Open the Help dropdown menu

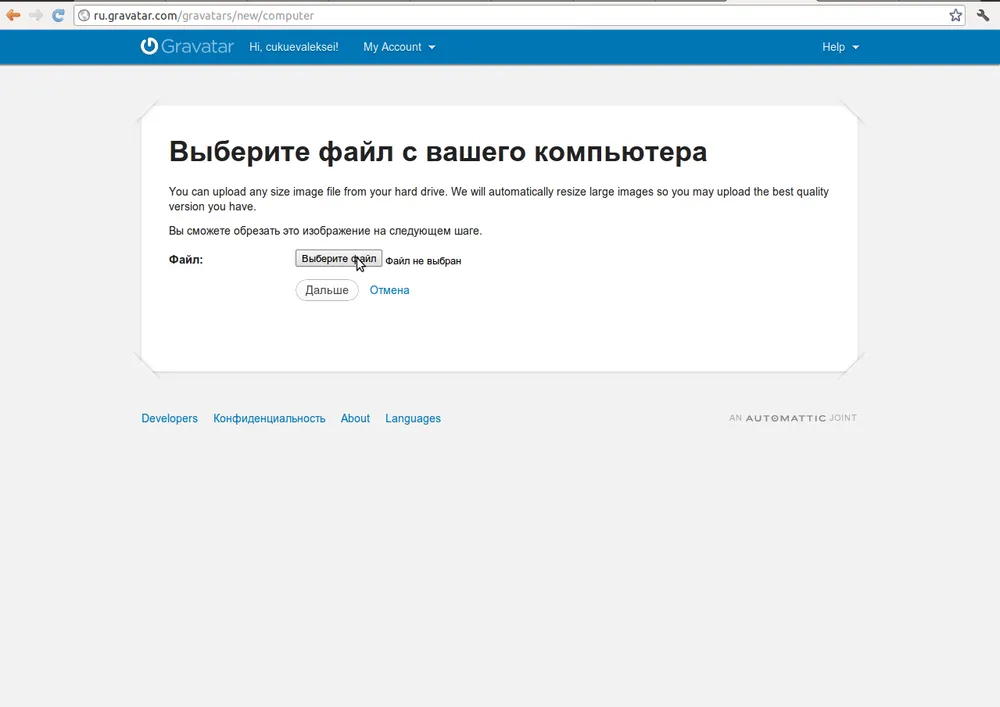tap(840, 47)
